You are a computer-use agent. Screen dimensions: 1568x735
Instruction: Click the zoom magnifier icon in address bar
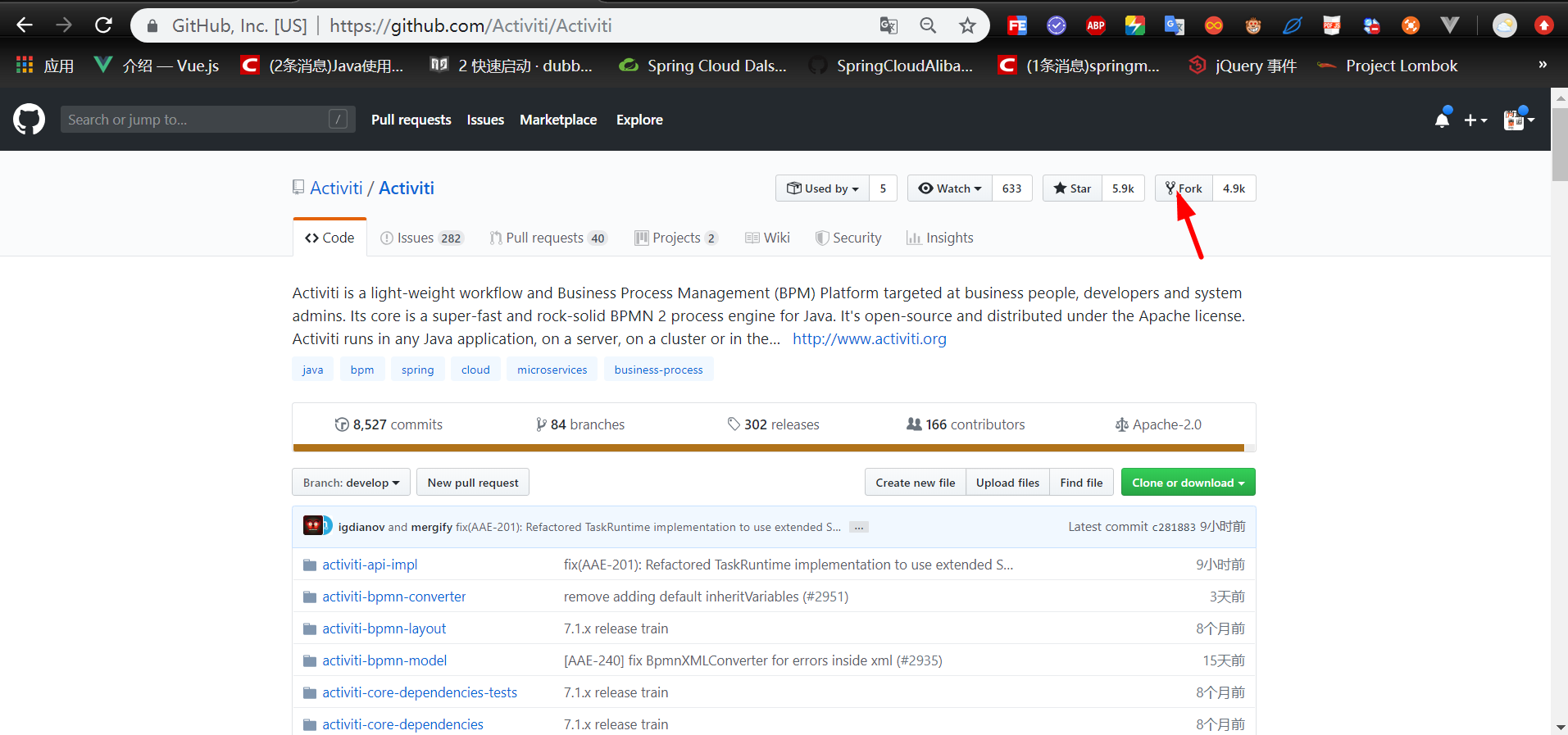click(x=928, y=25)
